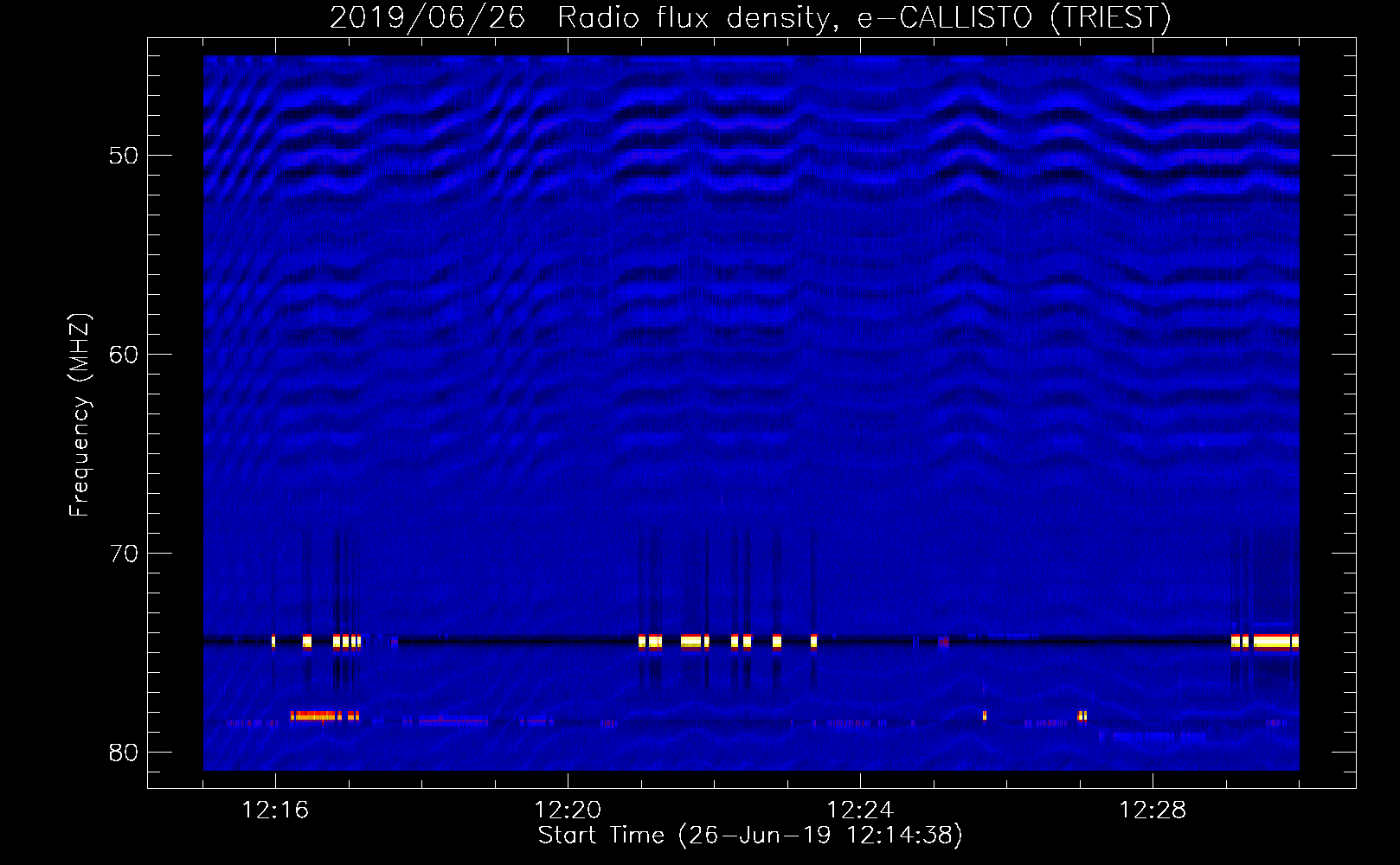The image size is (1400, 865).
Task: Click the 12:28 time tick label
Action: pos(1153,811)
